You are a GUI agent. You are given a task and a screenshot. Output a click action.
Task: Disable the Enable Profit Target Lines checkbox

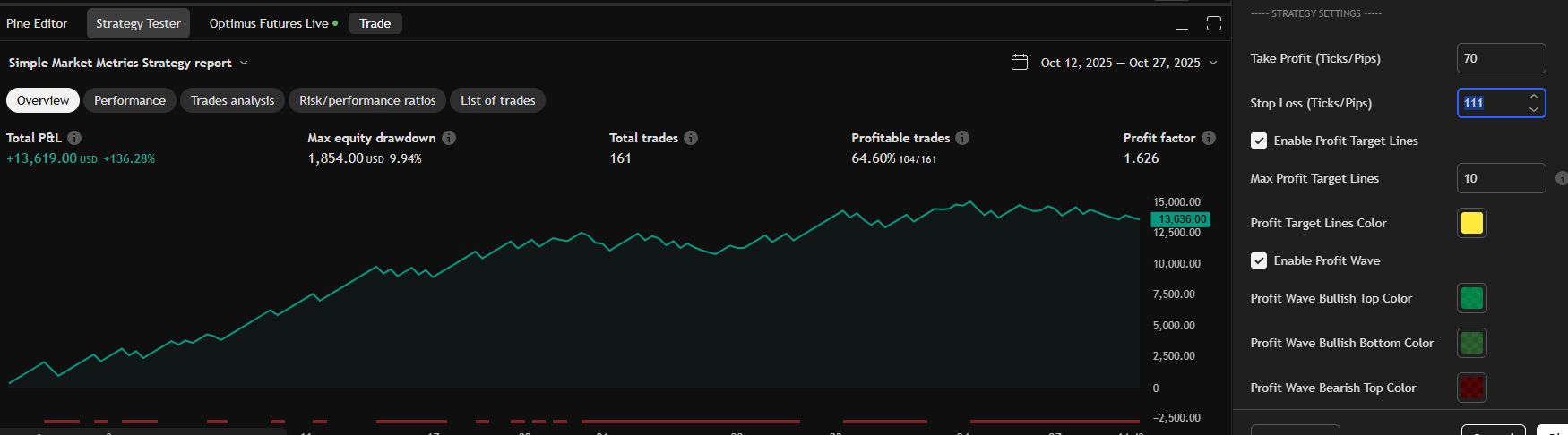coord(1259,141)
